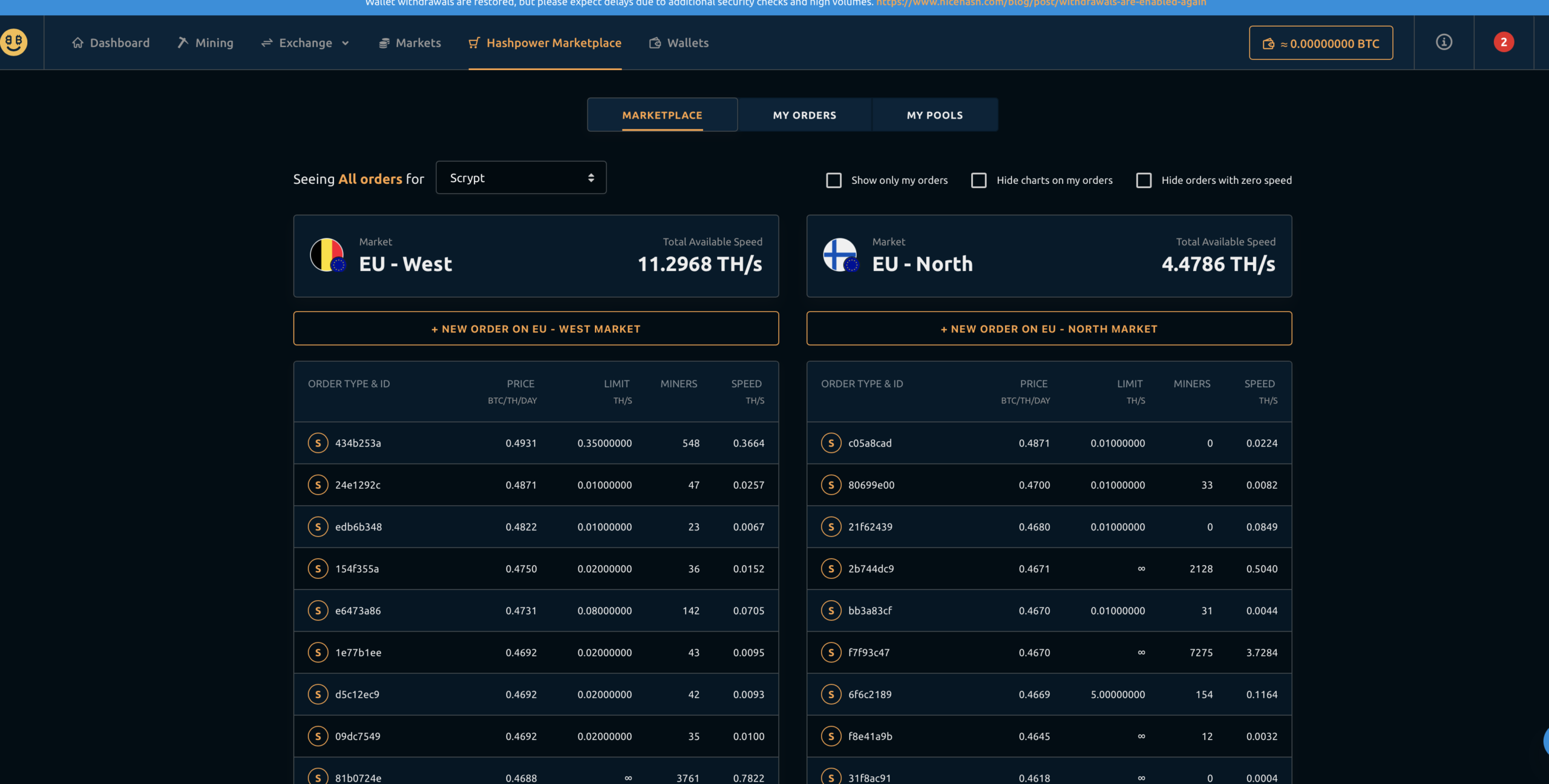Open the info circle icon
Screen dimensions: 1549x784
pyautogui.click(x=1444, y=42)
